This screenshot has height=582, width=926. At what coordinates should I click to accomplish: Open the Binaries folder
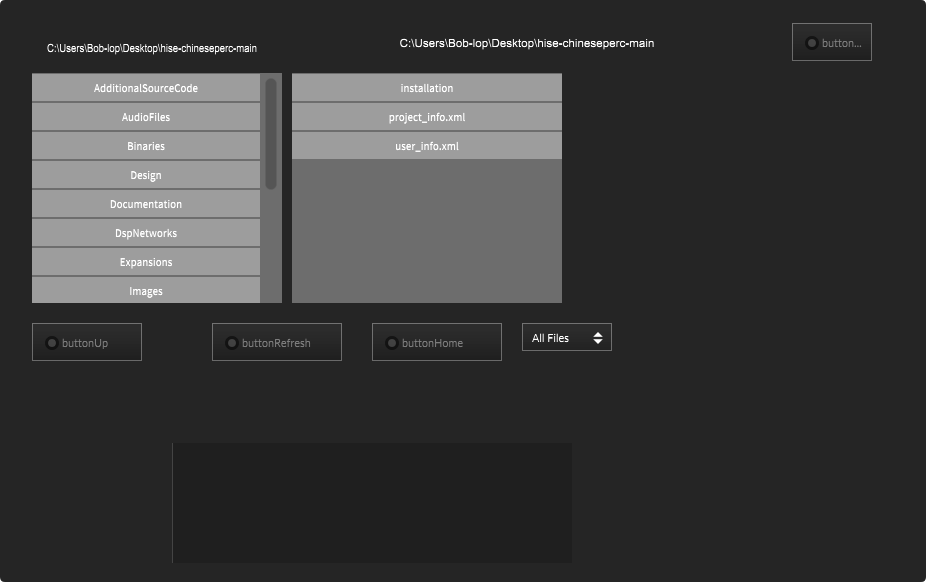(146, 146)
